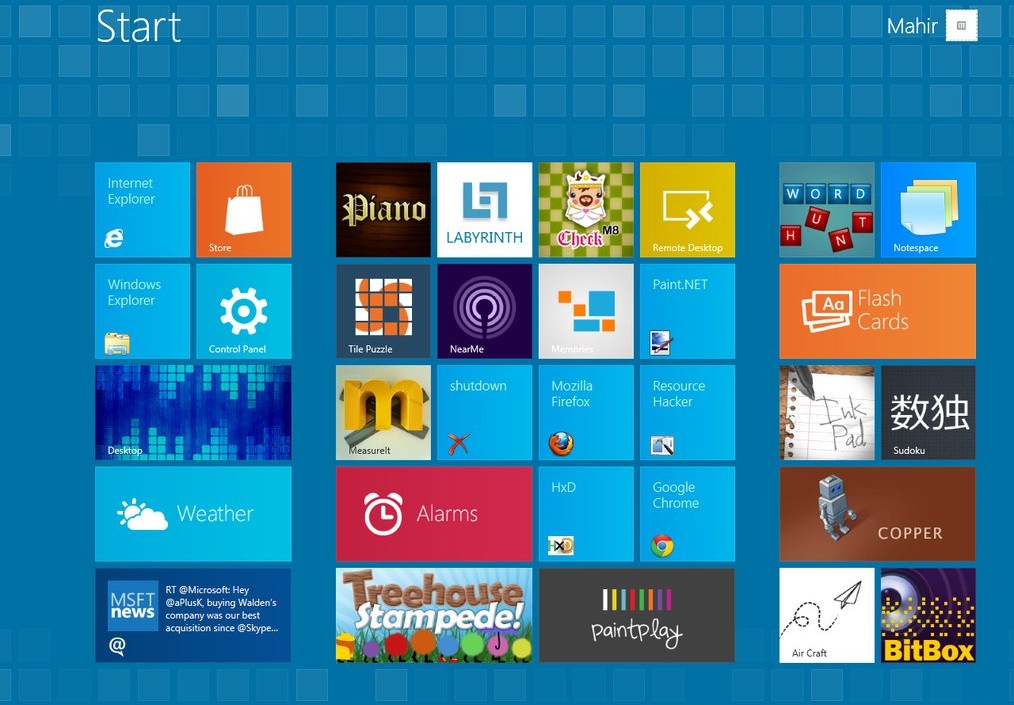The width and height of the screenshot is (1014, 705).
Task: Launch Paint.NET tile
Action: point(687,311)
